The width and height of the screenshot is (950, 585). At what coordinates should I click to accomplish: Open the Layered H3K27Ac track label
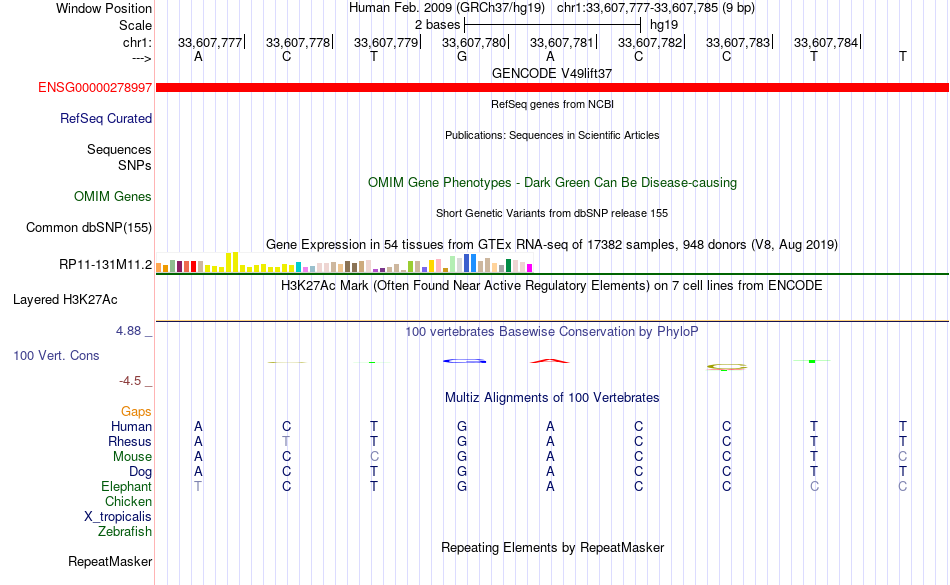(x=65, y=300)
